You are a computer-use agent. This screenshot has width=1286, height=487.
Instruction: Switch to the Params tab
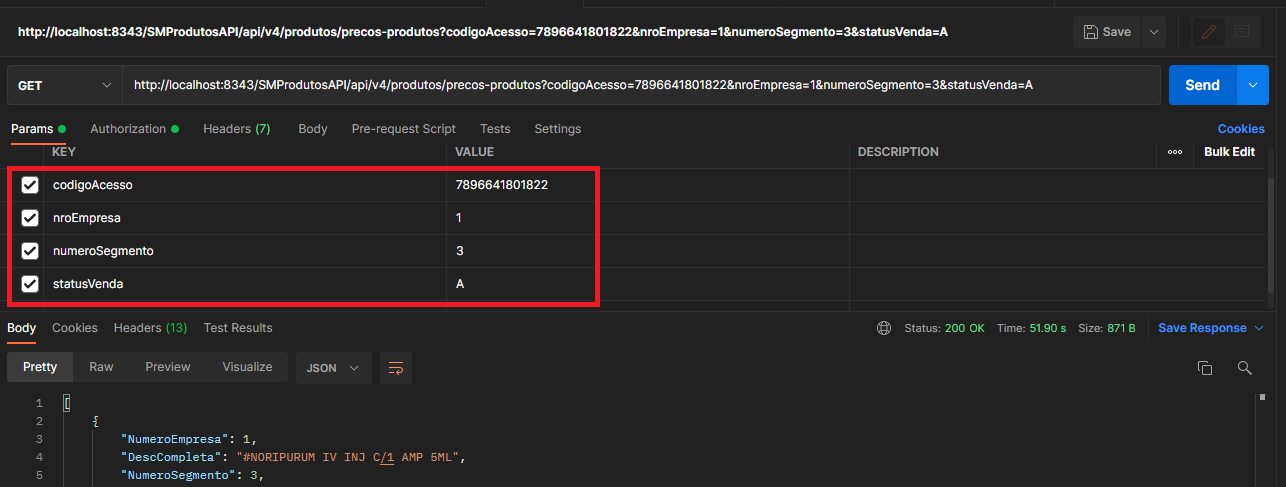tap(37, 129)
